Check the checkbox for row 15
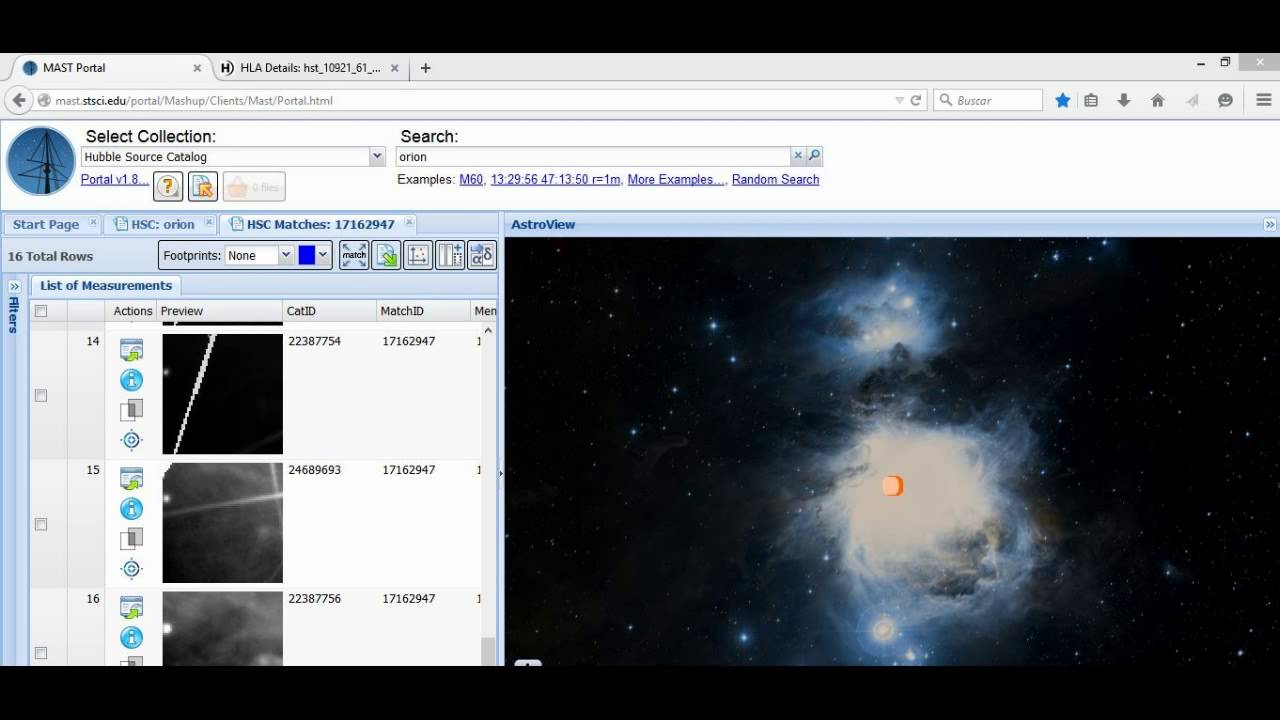The height and width of the screenshot is (720, 1280). 41,524
